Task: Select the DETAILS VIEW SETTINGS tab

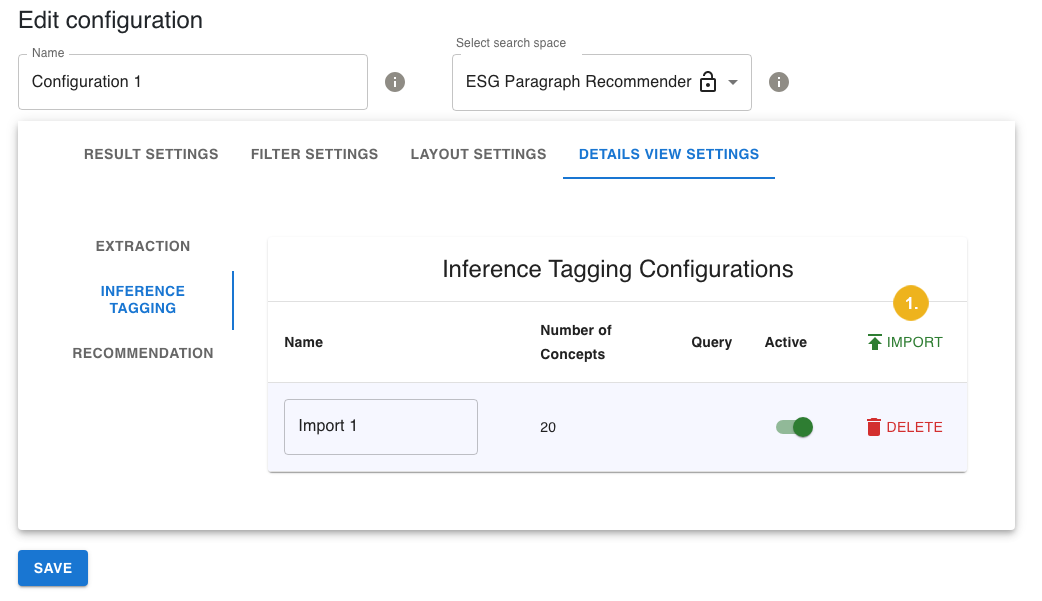Action: click(x=668, y=154)
